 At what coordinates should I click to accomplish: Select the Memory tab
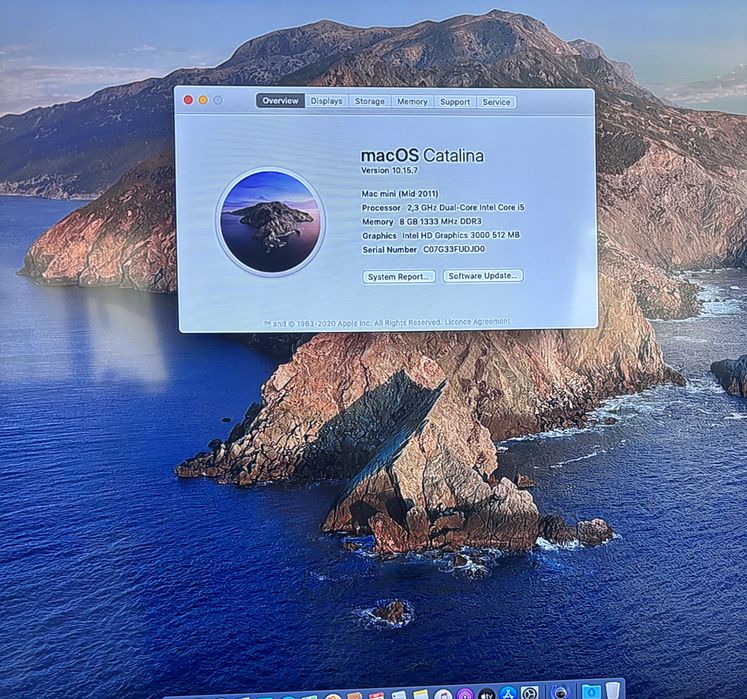pos(412,101)
